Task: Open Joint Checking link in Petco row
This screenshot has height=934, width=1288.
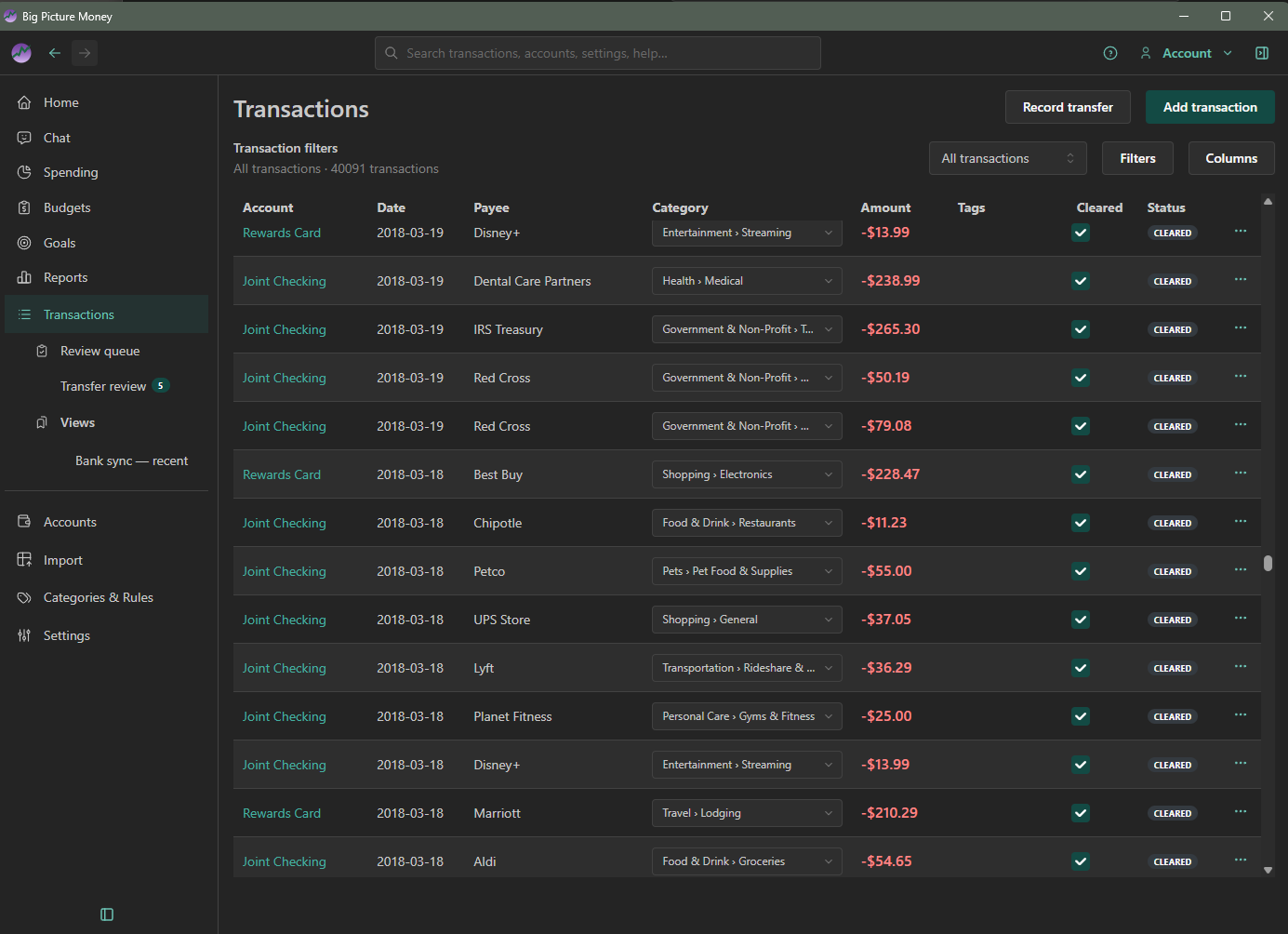Action: 285,571
